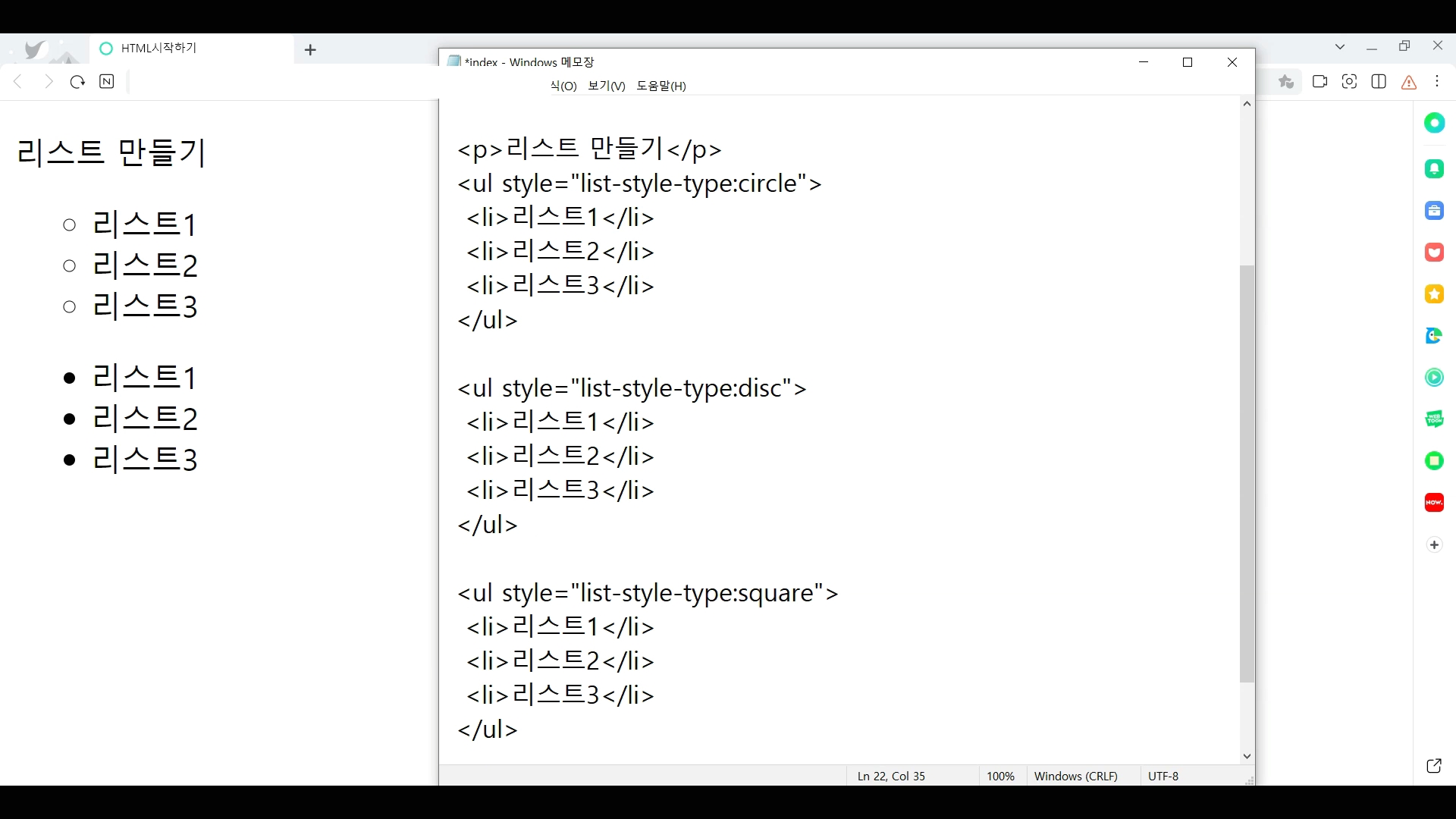The image size is (1456, 819).
Task: Expand the tab search chevron dropdown
Action: point(1340,47)
